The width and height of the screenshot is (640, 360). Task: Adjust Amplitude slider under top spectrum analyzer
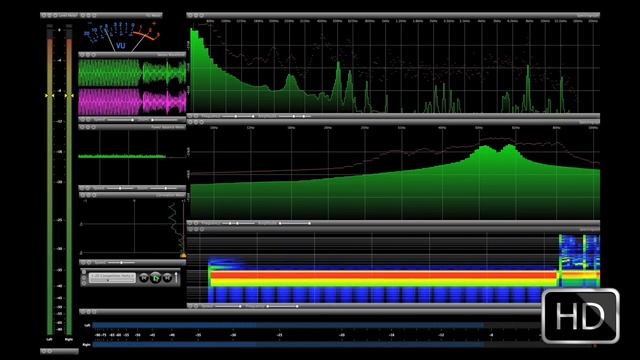click(x=295, y=116)
